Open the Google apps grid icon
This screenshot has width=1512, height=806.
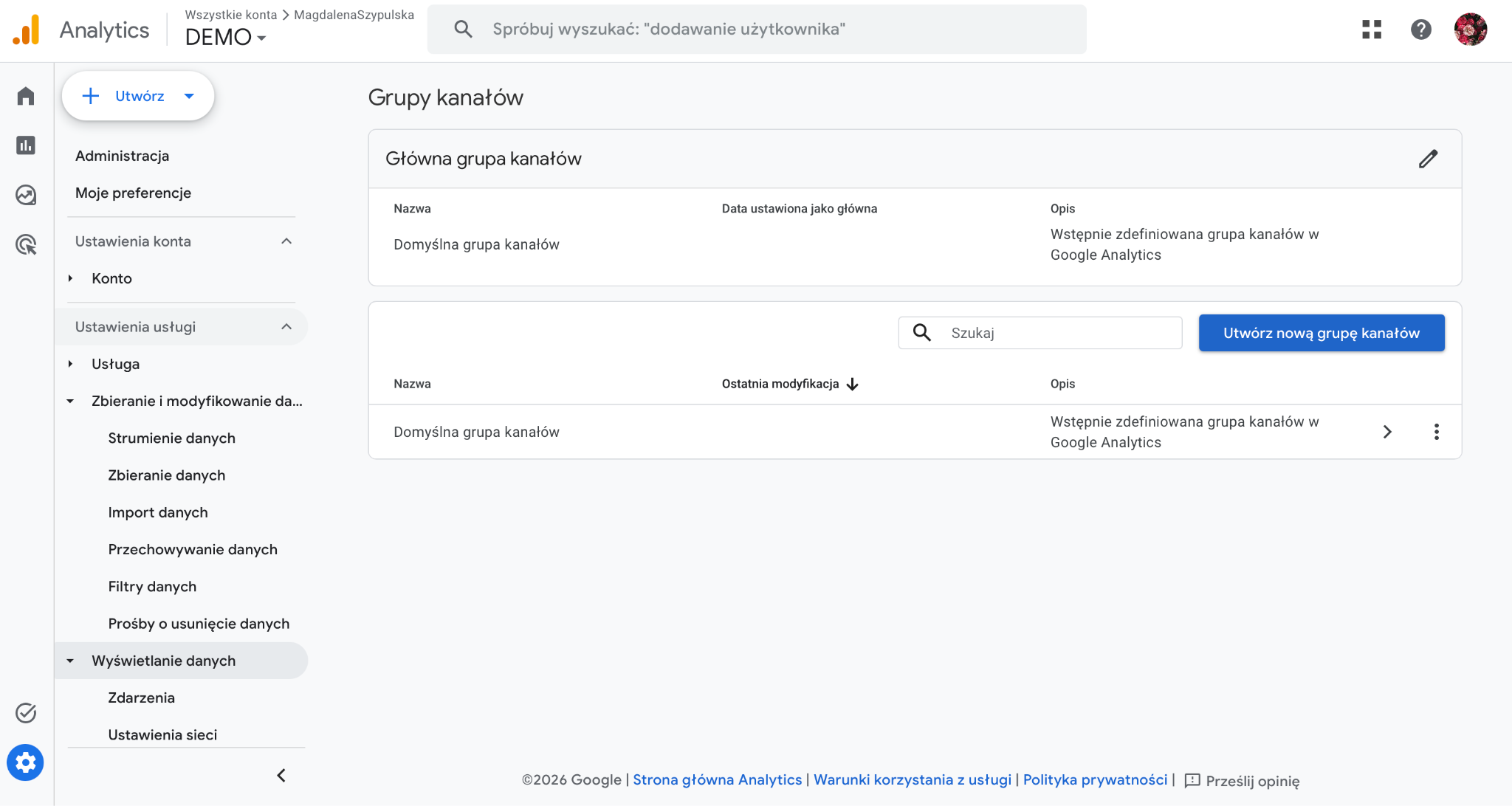(x=1372, y=30)
